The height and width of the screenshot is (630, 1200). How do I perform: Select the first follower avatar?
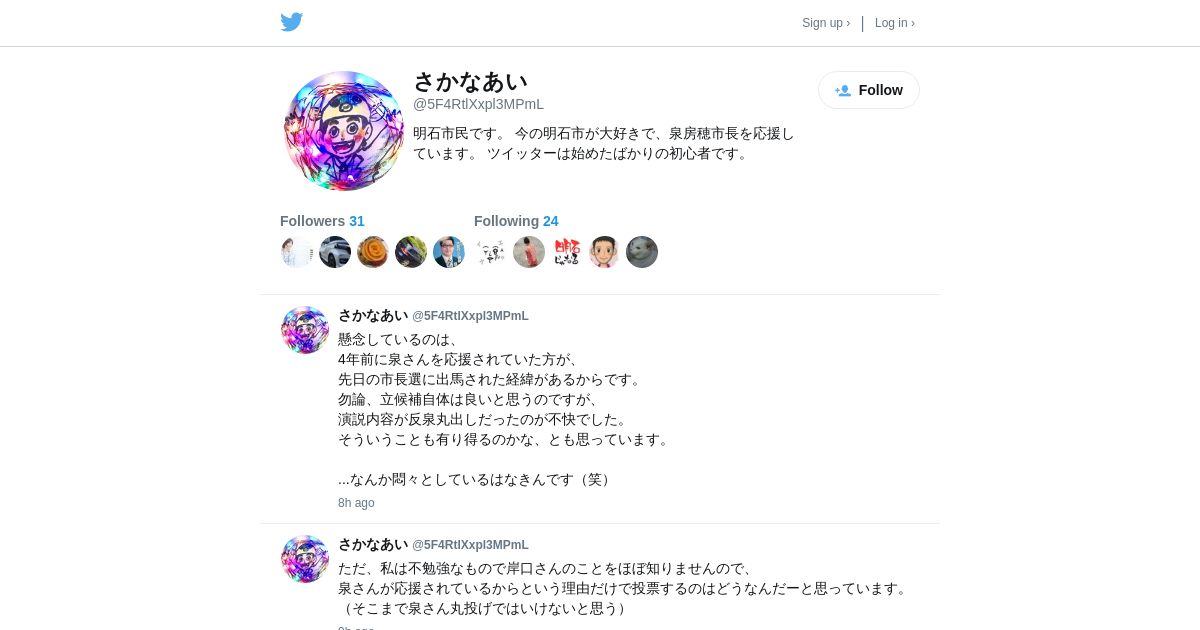pos(297,252)
